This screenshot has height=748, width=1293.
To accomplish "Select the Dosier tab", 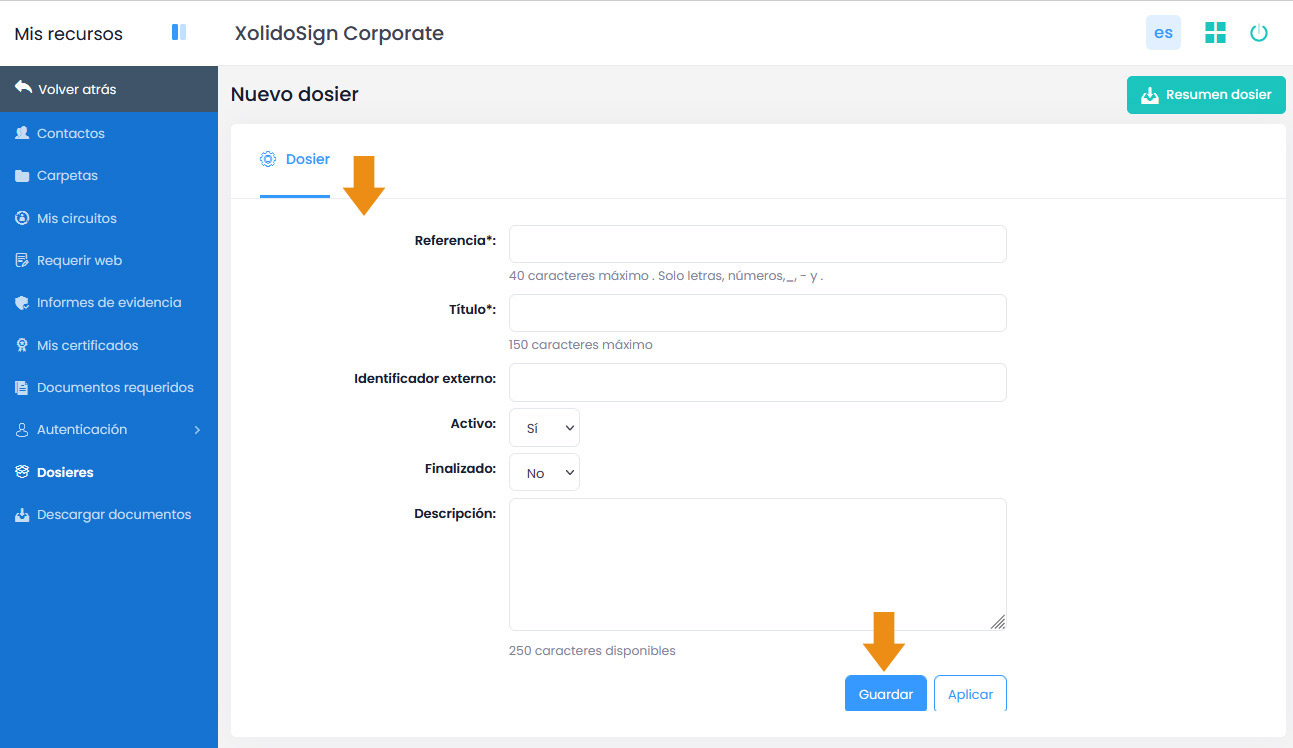I will click(295, 160).
